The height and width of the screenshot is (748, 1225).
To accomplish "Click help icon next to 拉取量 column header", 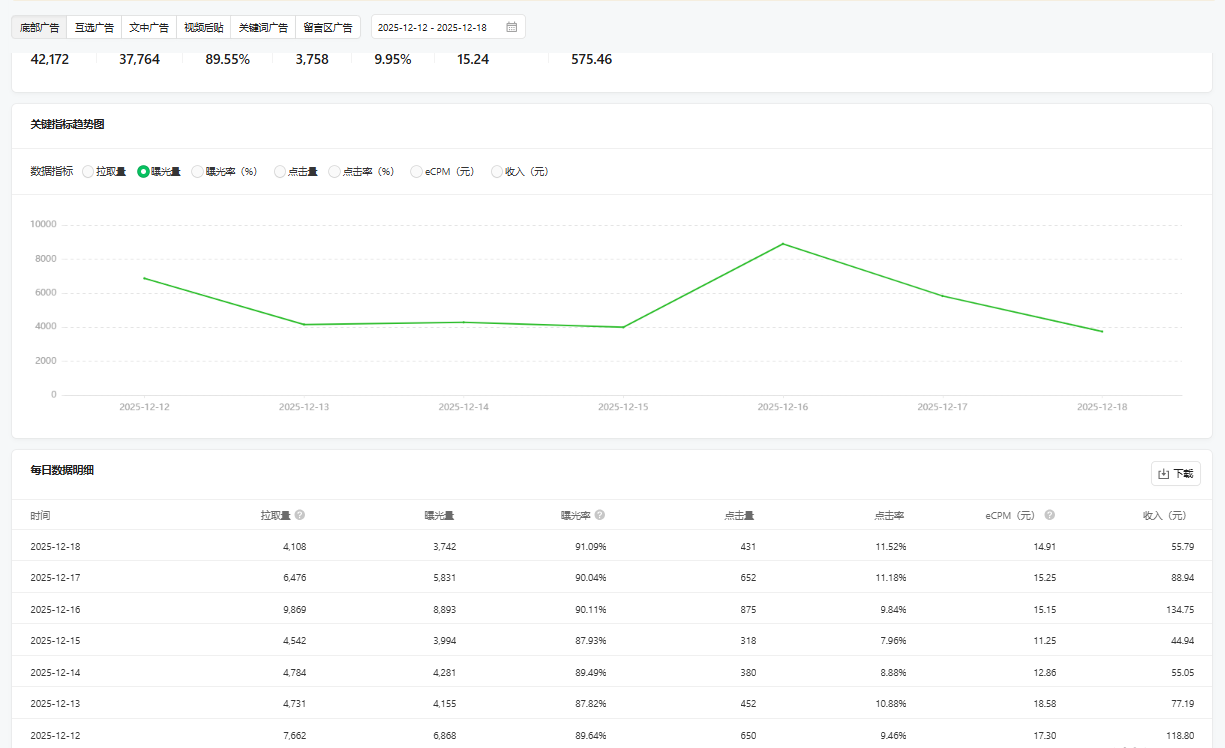I will 300,515.
